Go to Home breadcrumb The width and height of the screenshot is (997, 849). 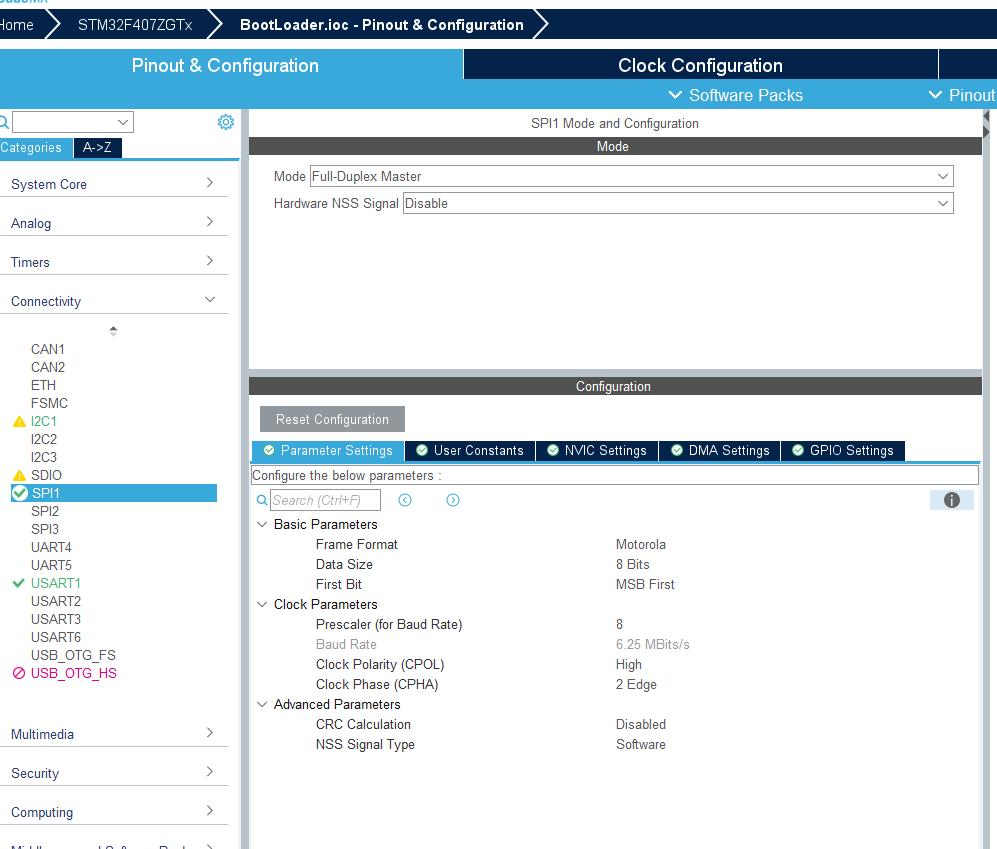(17, 25)
